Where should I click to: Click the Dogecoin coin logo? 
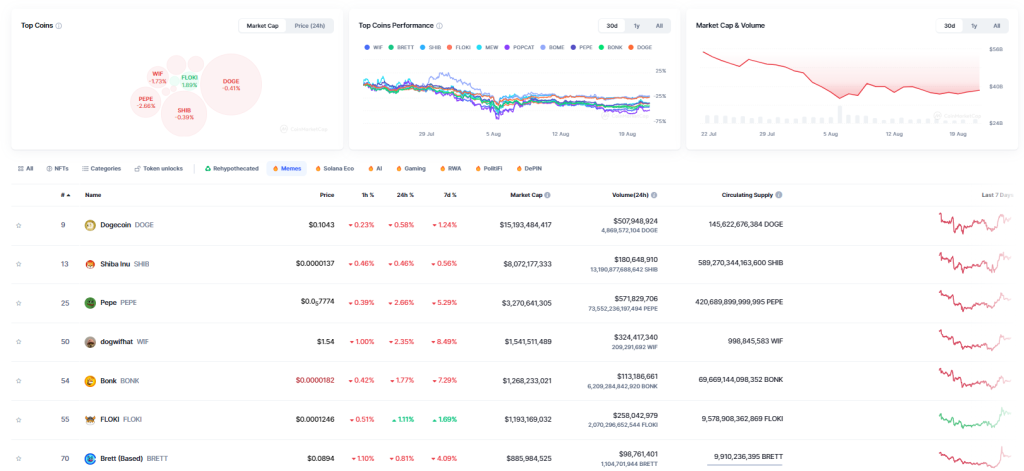[x=90, y=225]
